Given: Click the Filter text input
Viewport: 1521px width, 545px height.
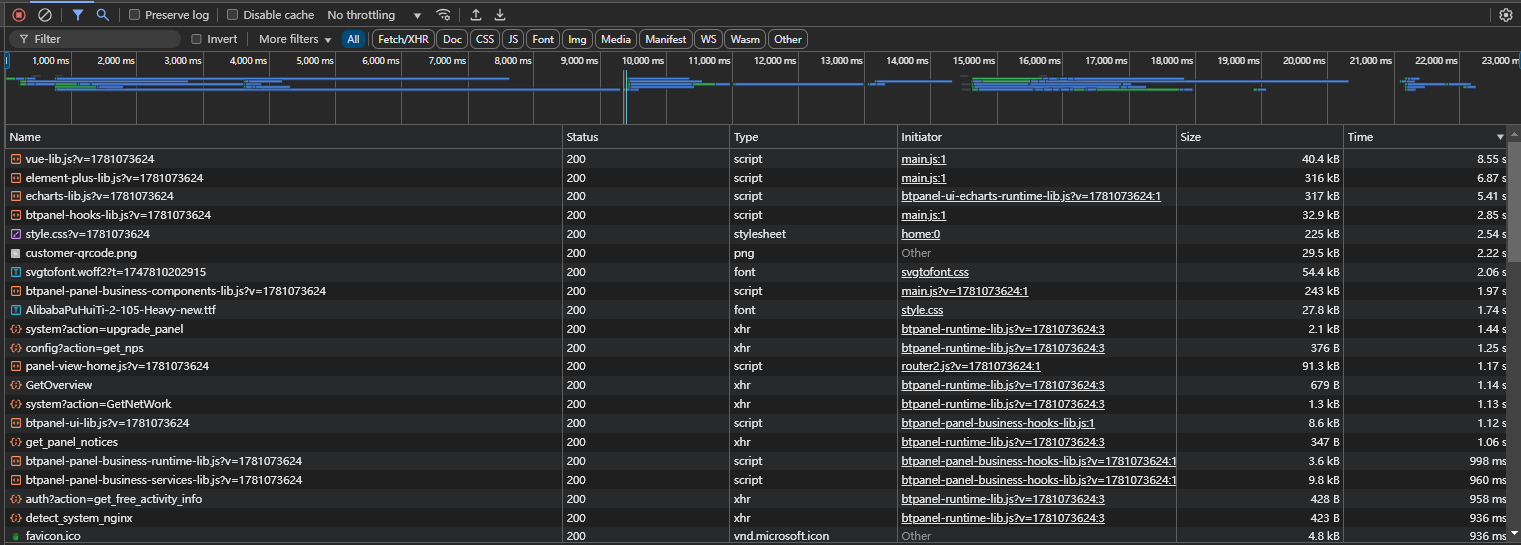Looking at the screenshot, I should (95, 39).
